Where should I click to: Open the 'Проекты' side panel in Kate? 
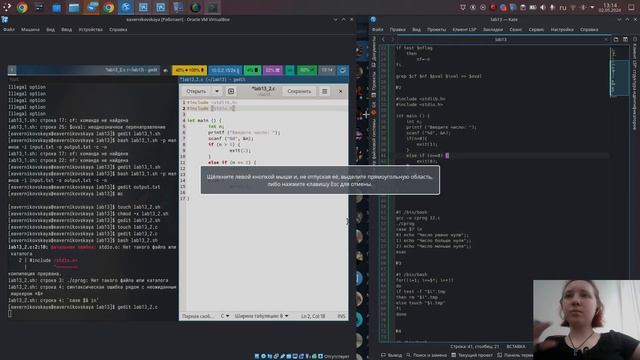[374, 84]
